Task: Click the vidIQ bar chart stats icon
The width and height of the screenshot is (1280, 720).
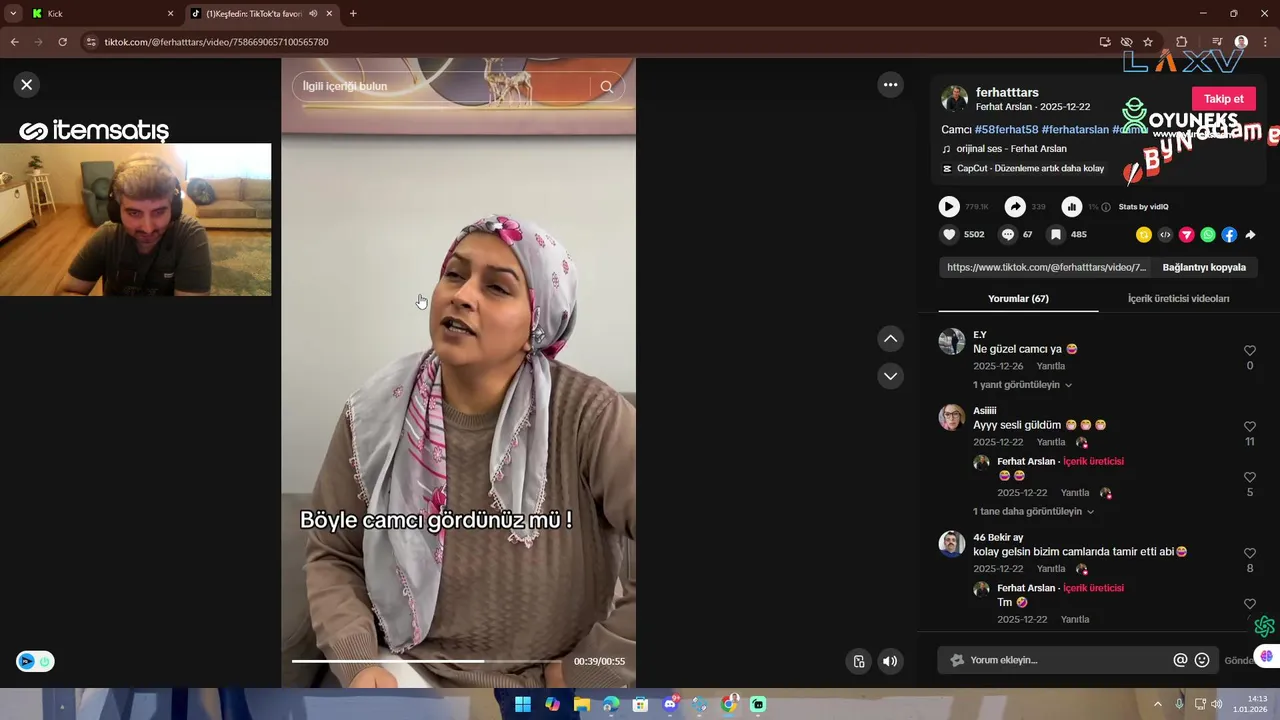Action: point(1072,207)
